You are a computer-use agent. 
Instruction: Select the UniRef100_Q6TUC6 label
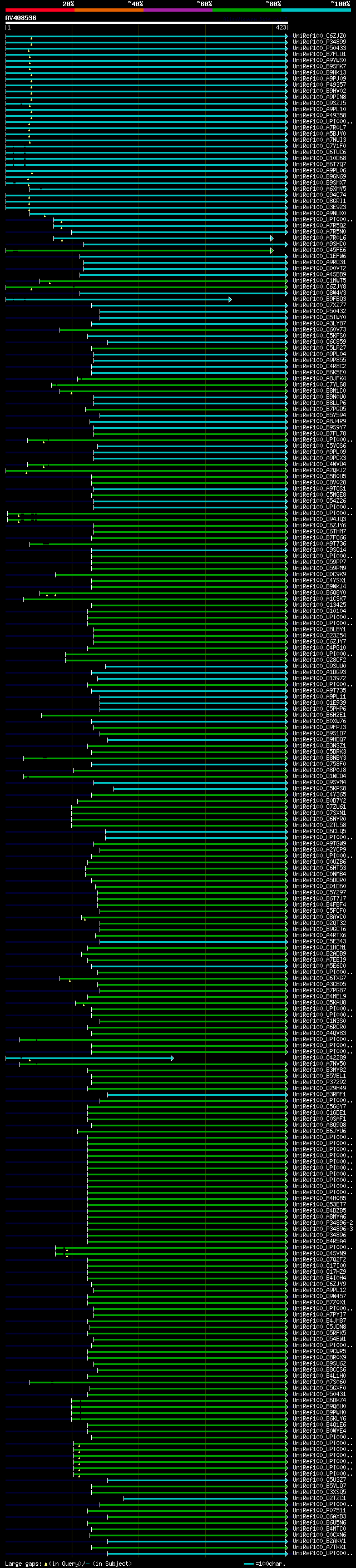click(319, 152)
